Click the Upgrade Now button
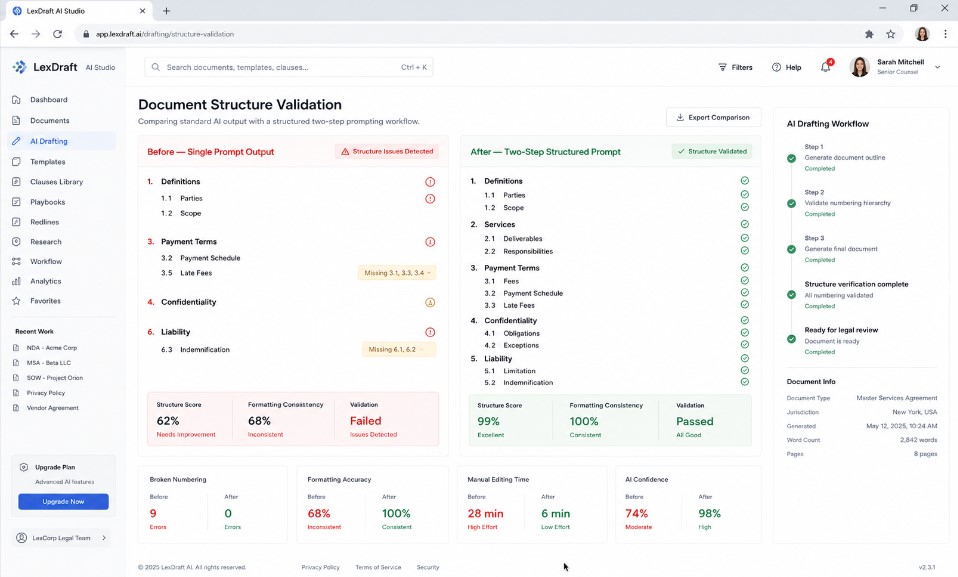 coord(64,501)
